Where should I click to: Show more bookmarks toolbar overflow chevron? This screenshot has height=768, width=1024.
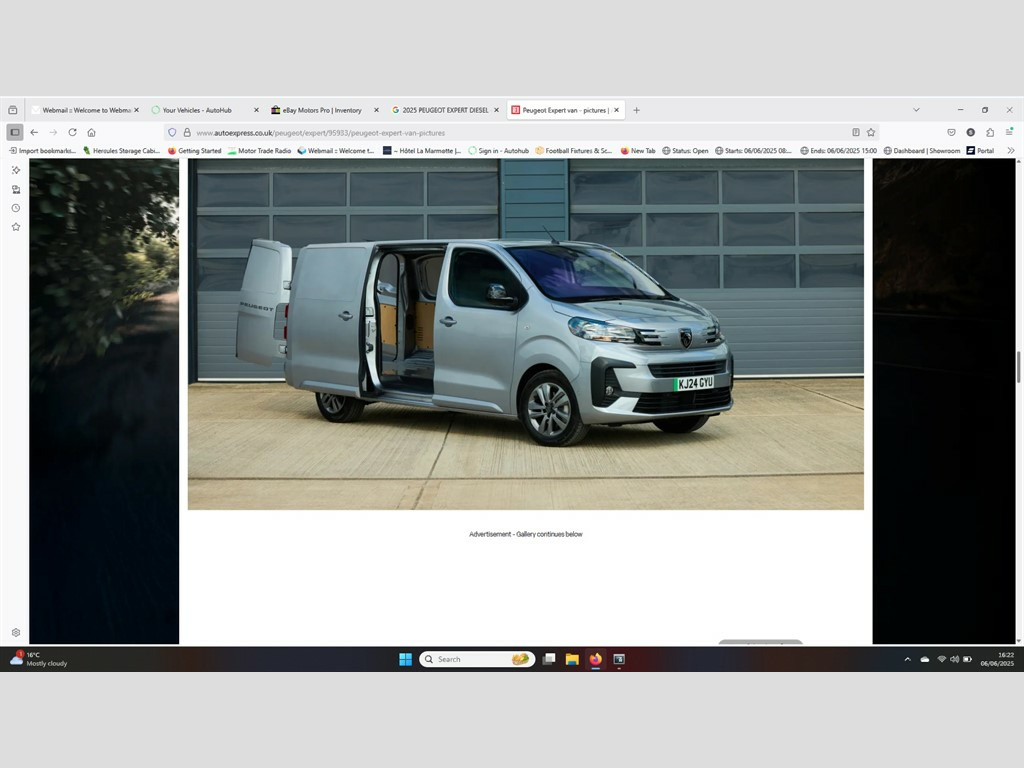pyautogui.click(x=1010, y=151)
